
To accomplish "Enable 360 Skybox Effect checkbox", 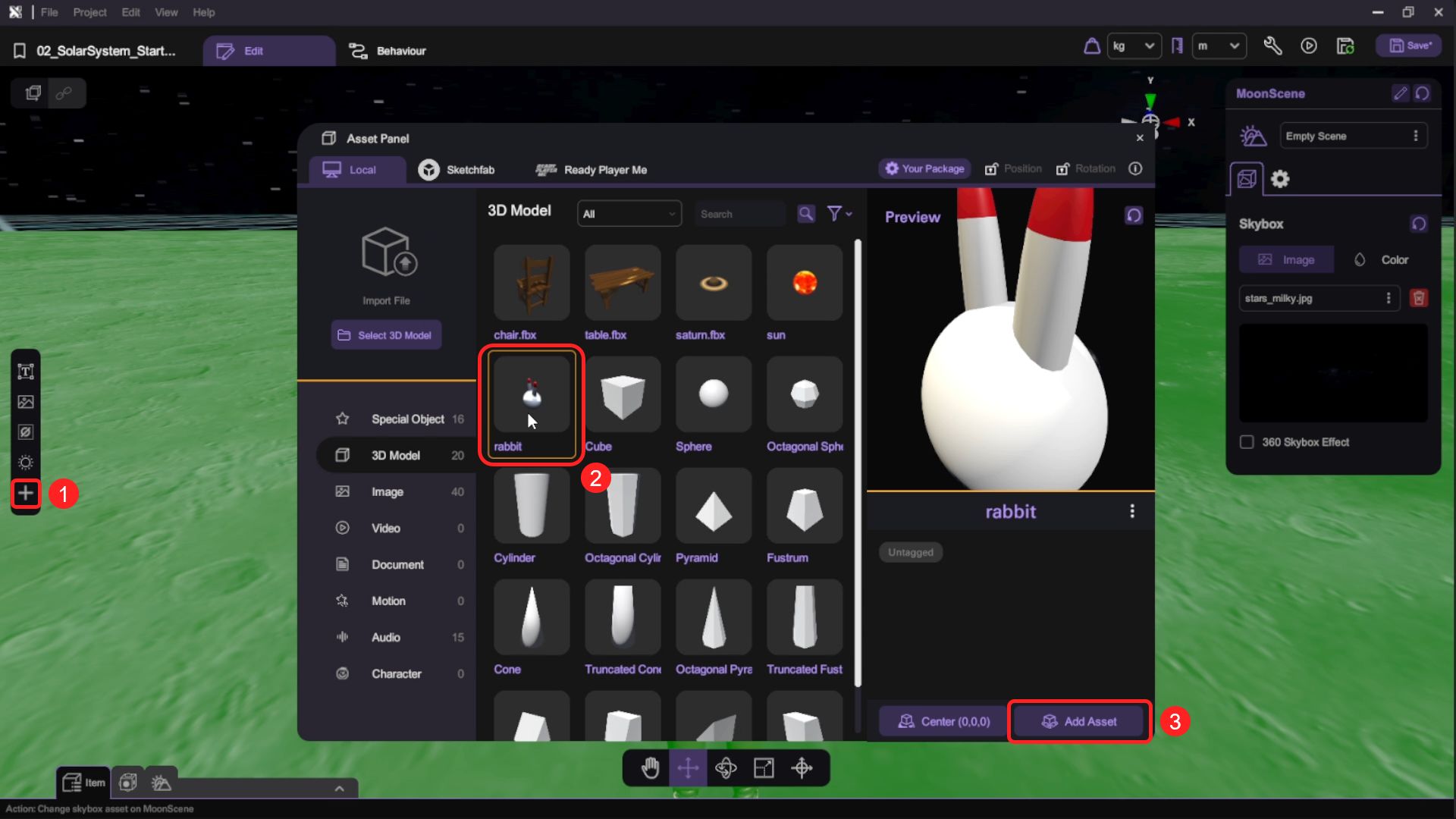I will tap(1247, 442).
